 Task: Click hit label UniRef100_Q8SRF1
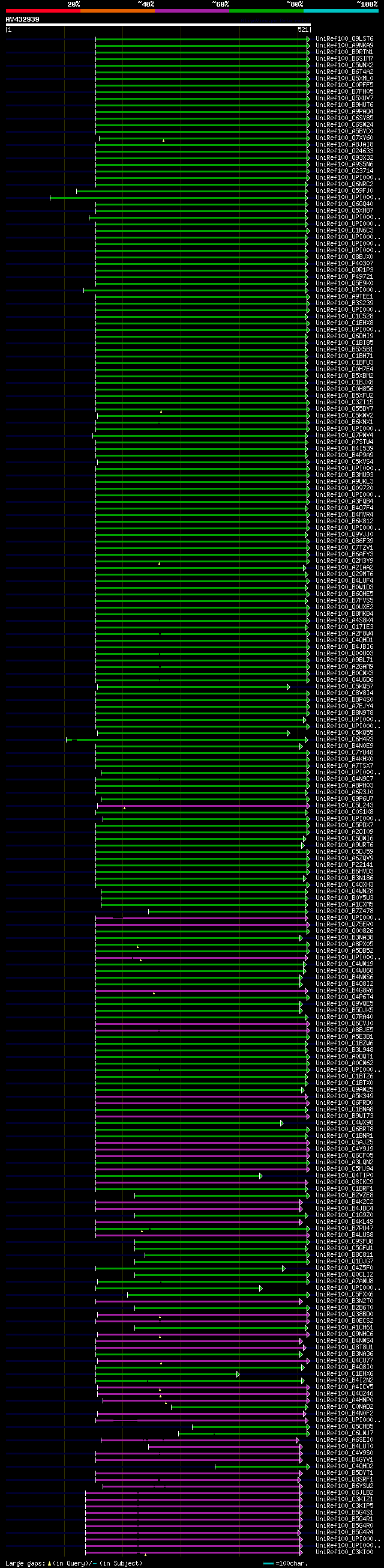344,1480
